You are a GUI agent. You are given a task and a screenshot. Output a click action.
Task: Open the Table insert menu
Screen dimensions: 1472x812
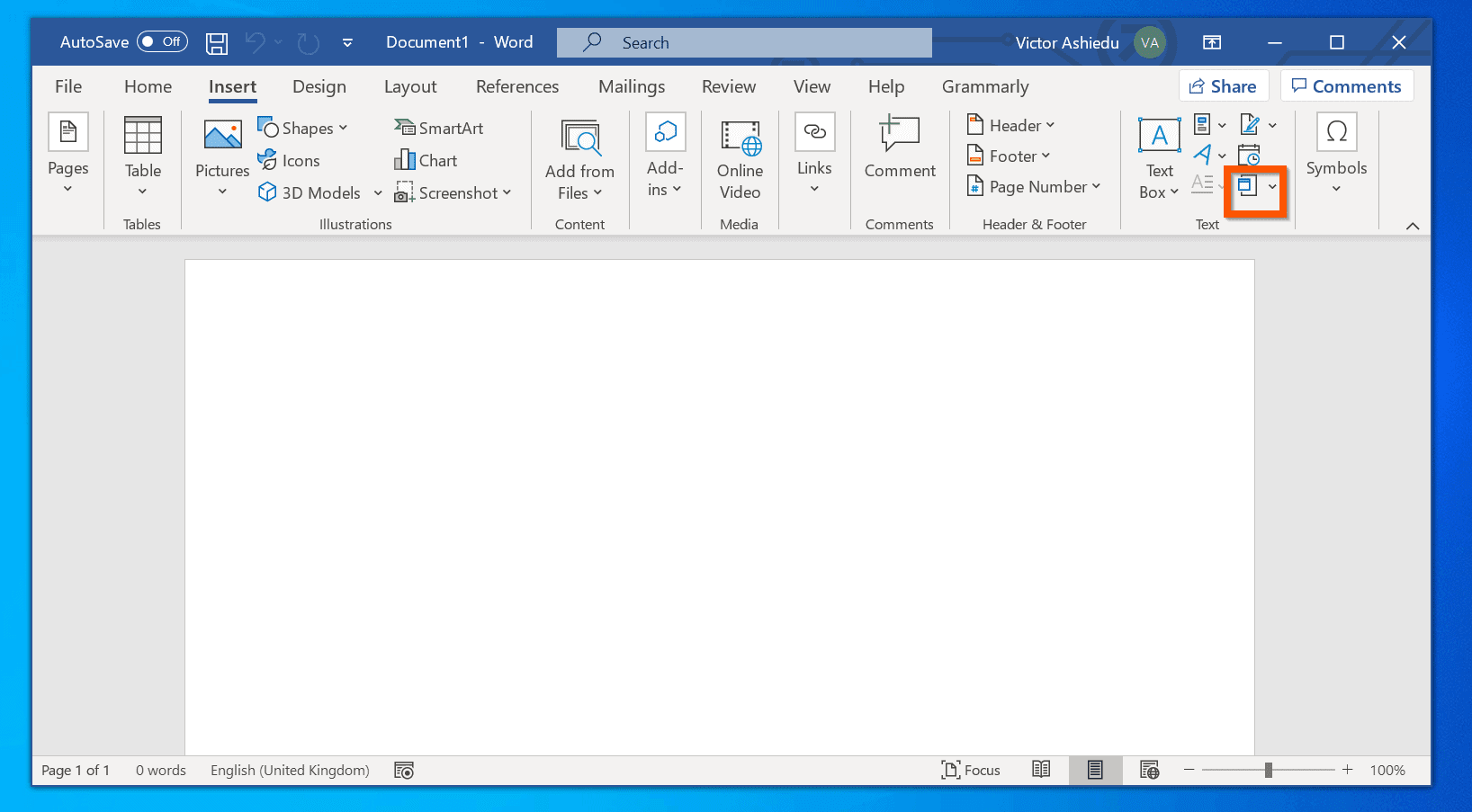[x=142, y=156]
